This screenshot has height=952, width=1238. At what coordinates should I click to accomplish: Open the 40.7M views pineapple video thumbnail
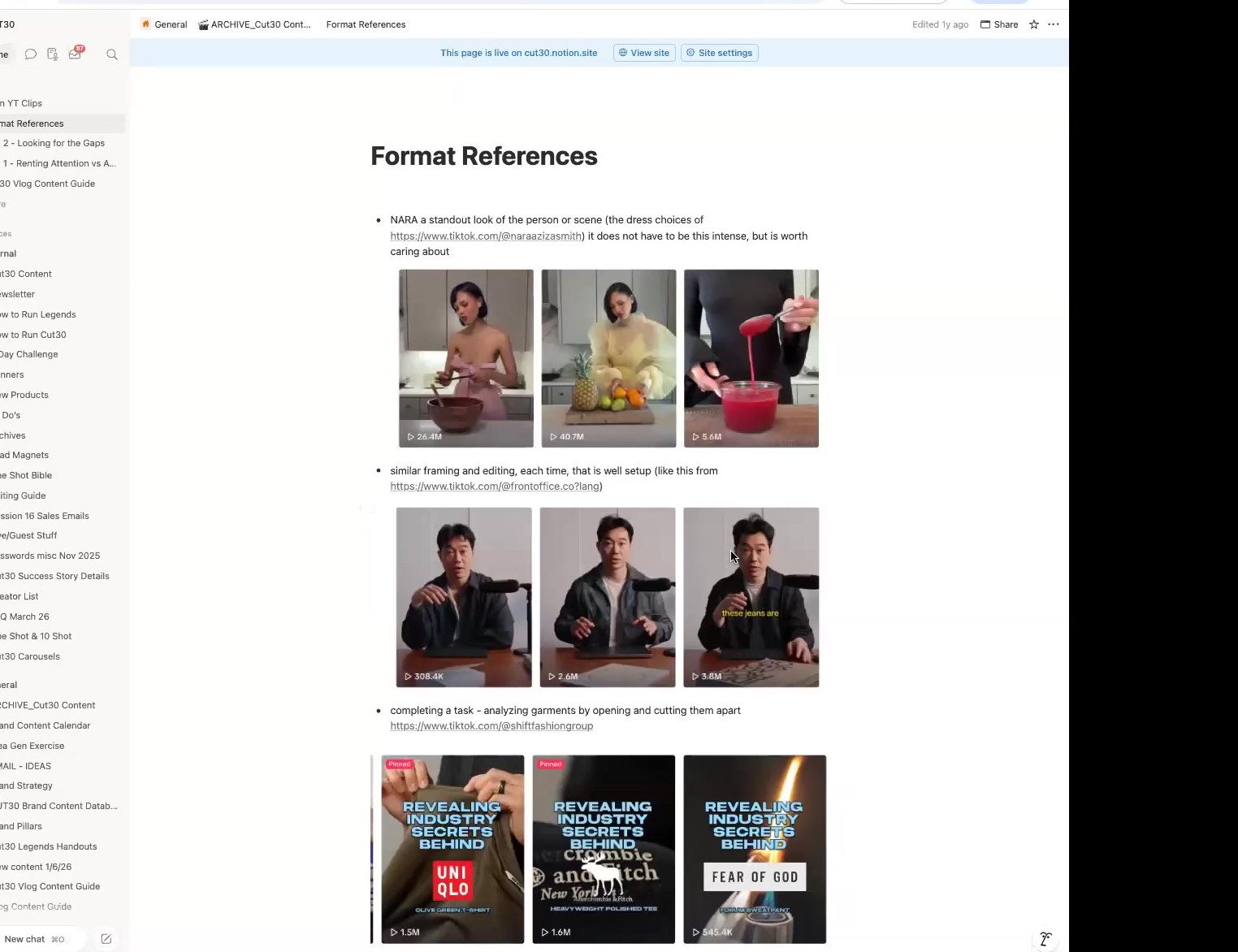tap(608, 358)
